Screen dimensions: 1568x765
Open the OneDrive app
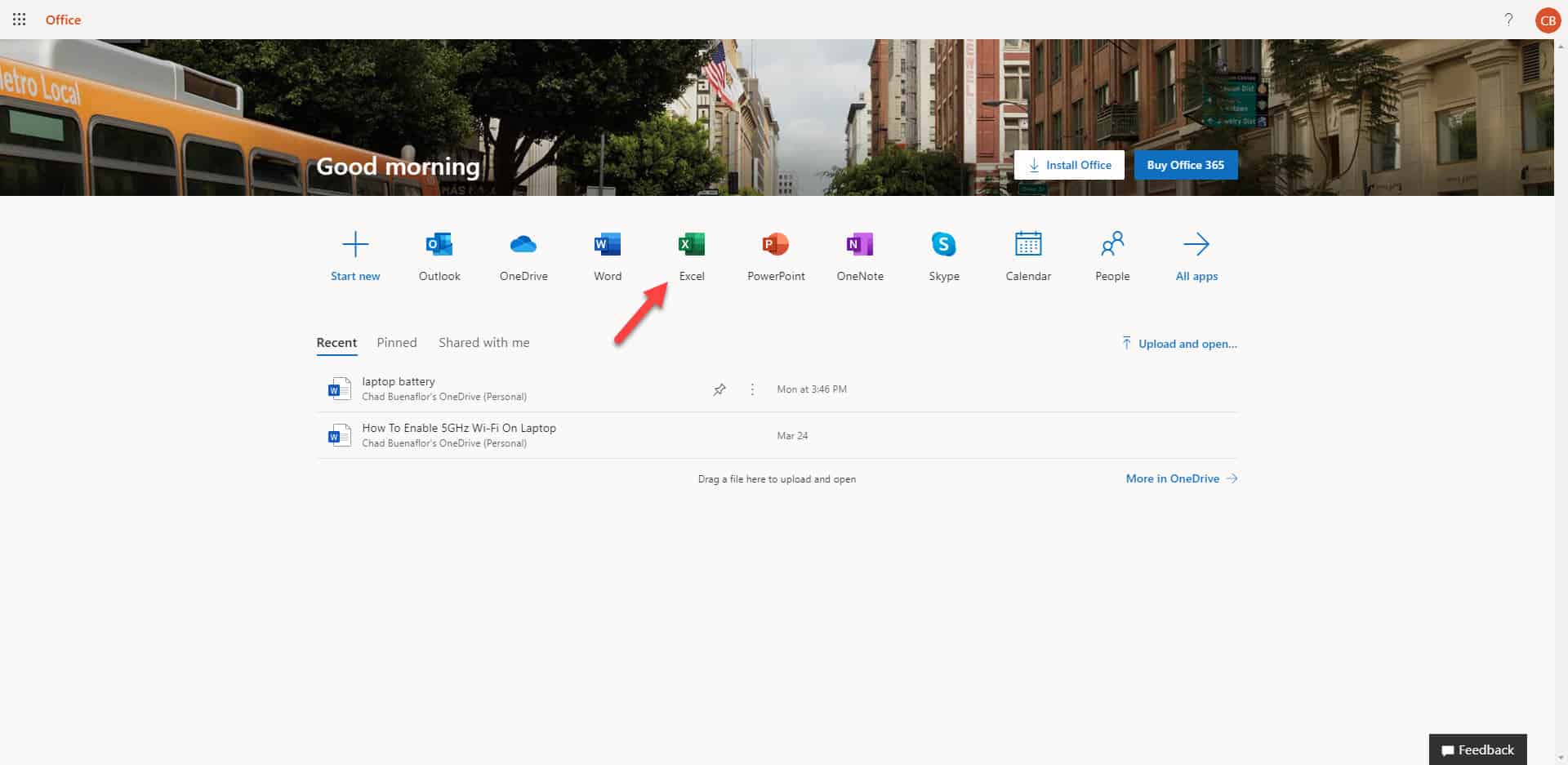point(523,256)
